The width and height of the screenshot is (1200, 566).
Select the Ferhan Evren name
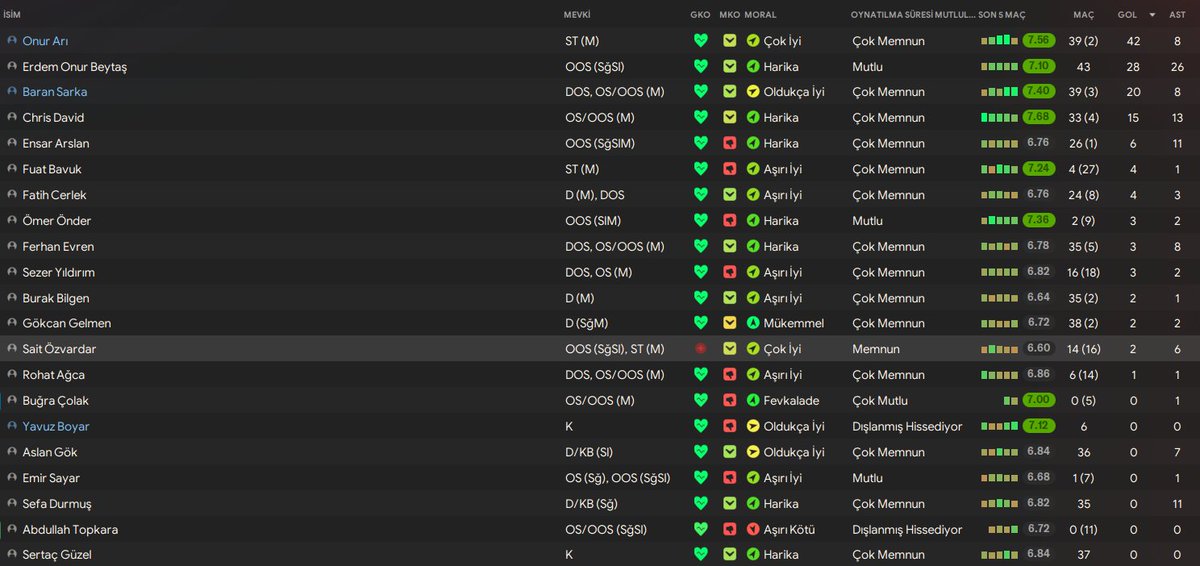click(x=56, y=247)
